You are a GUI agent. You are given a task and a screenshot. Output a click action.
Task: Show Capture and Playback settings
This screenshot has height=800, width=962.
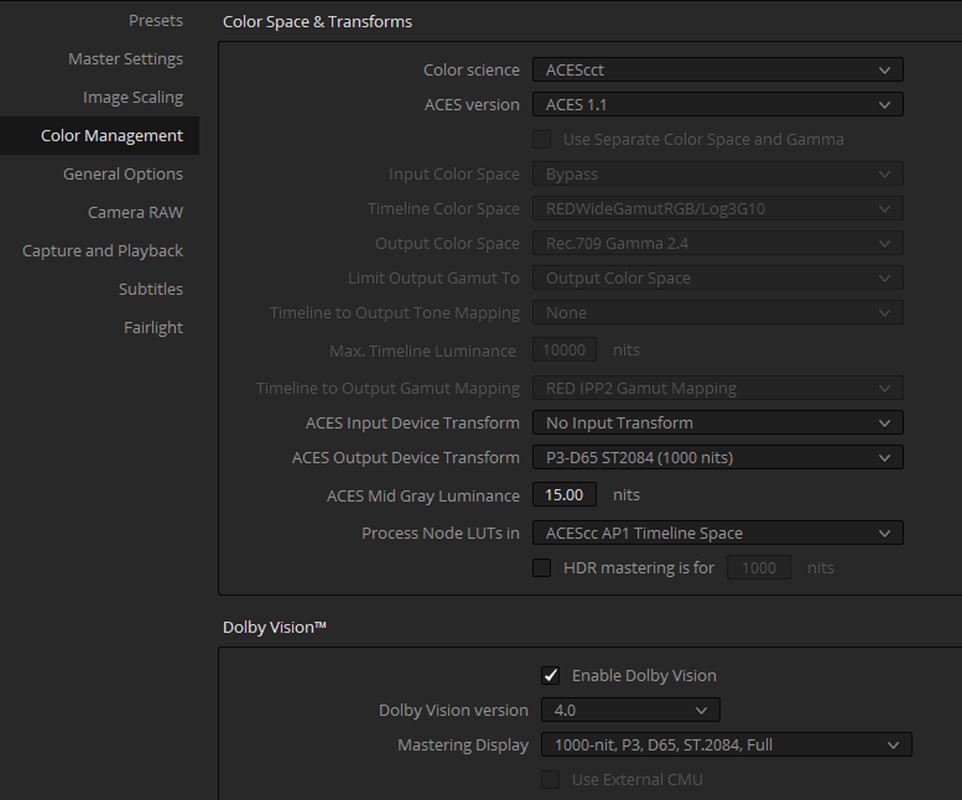[x=102, y=251]
